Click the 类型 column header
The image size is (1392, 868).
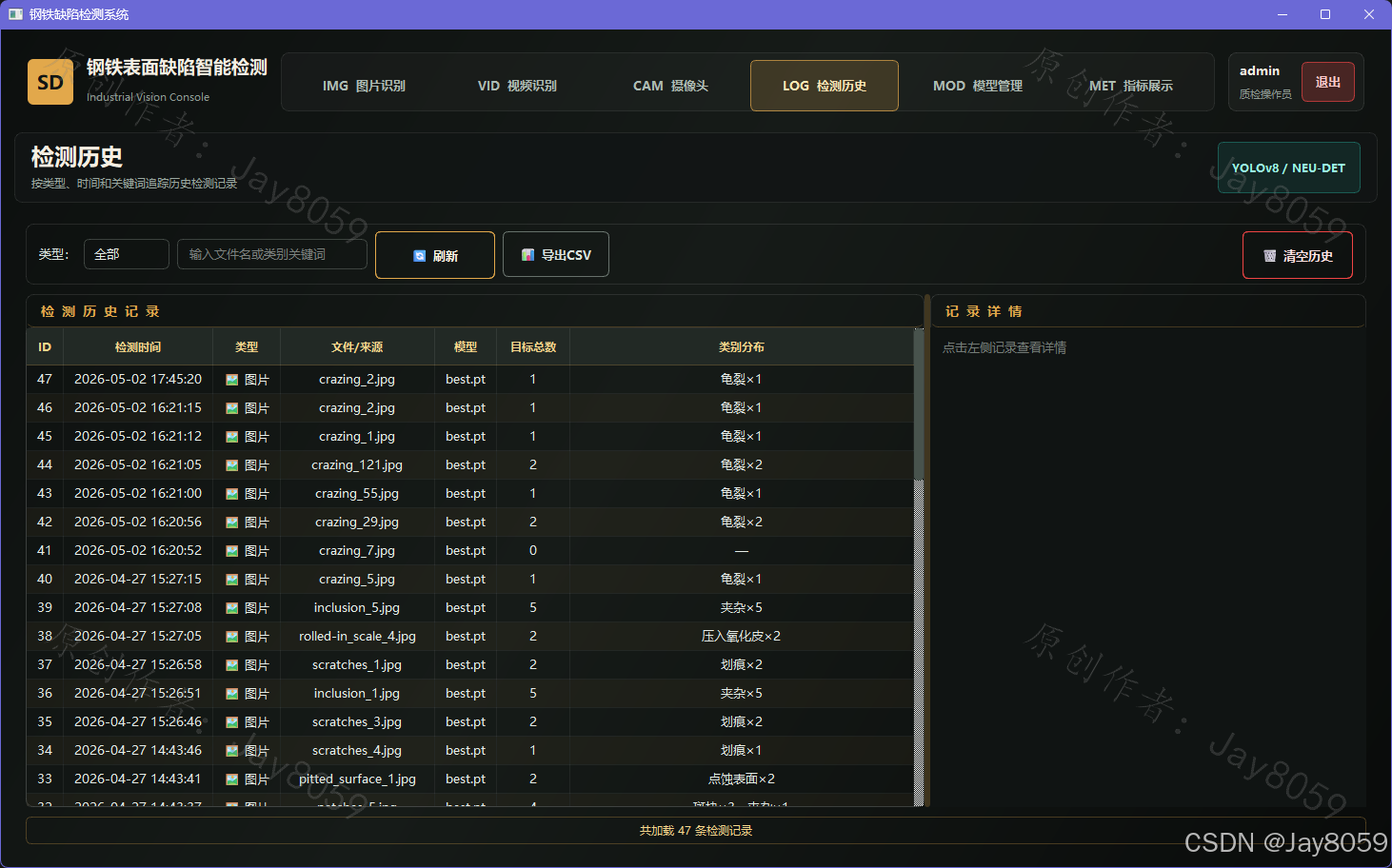point(247,346)
